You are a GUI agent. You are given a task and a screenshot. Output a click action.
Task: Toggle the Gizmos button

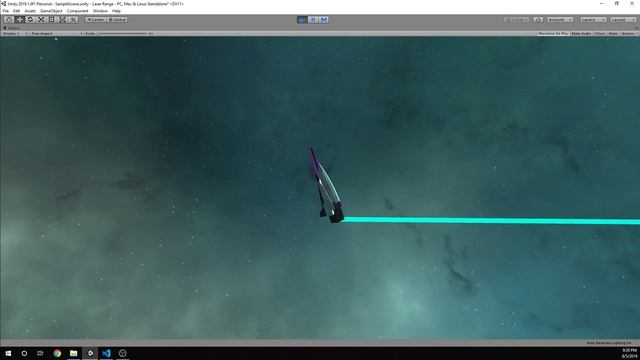pos(629,33)
